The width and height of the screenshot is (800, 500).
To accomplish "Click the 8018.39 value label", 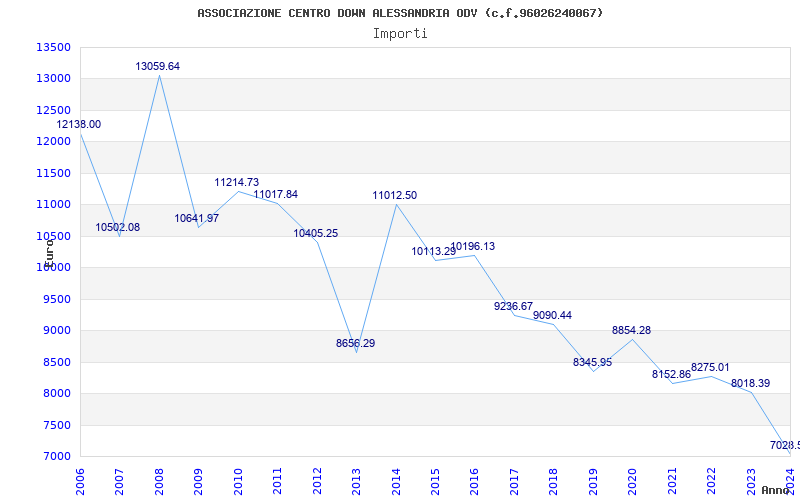I will [750, 383].
